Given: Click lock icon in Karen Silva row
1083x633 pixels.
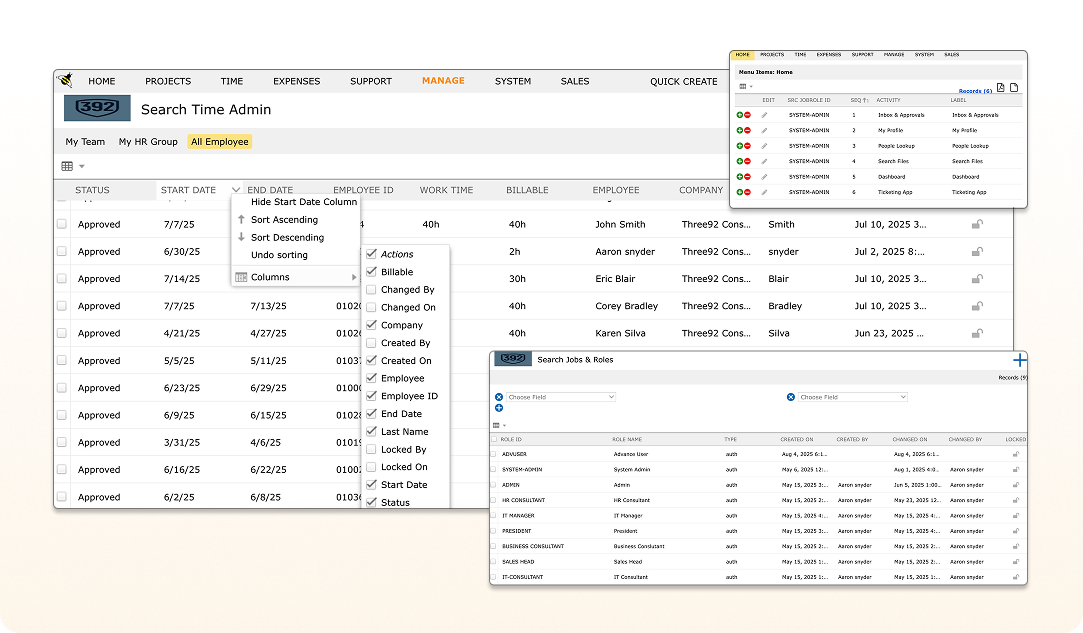Looking at the screenshot, I should point(977,333).
